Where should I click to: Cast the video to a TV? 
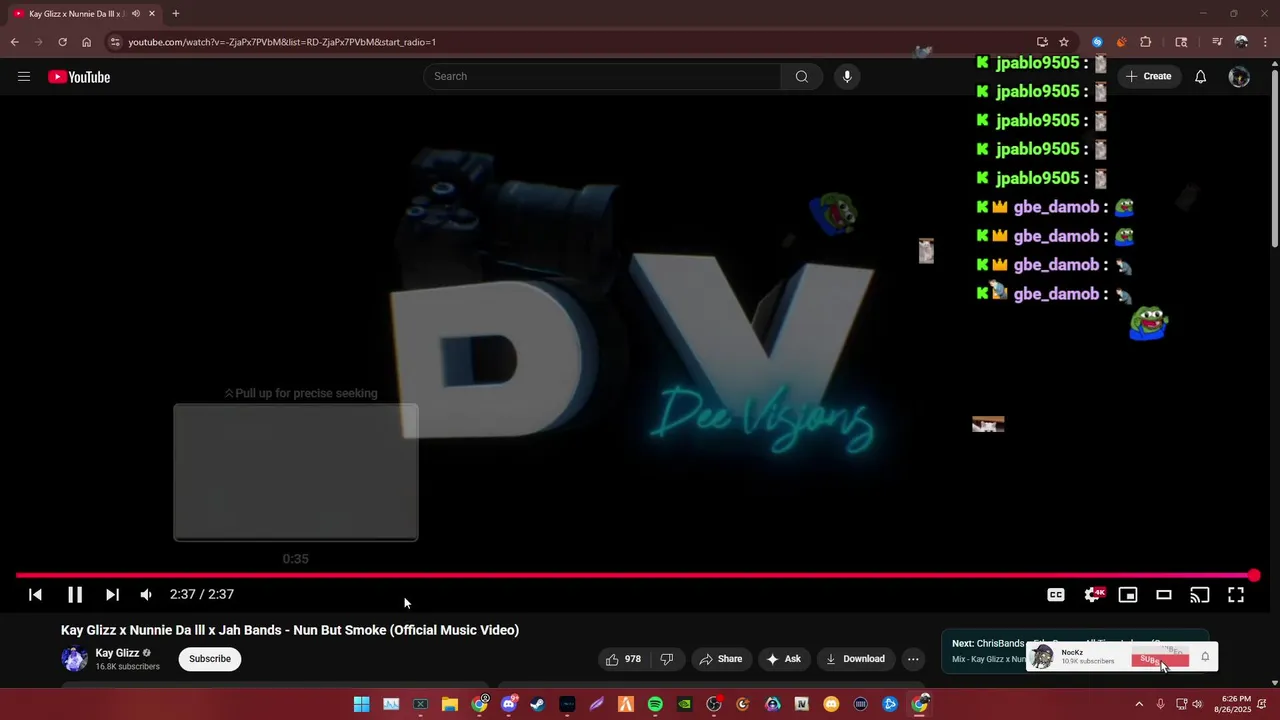coord(1200,595)
